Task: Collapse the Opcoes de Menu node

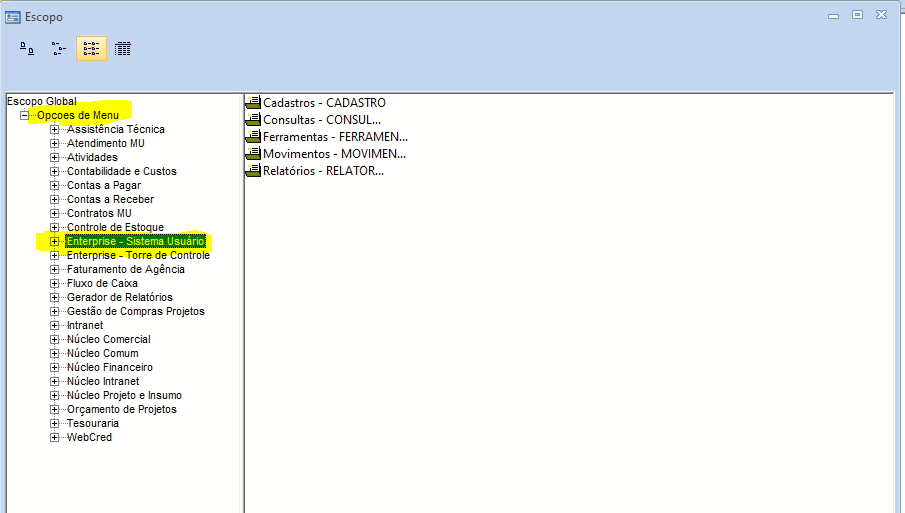Action: pos(24,115)
